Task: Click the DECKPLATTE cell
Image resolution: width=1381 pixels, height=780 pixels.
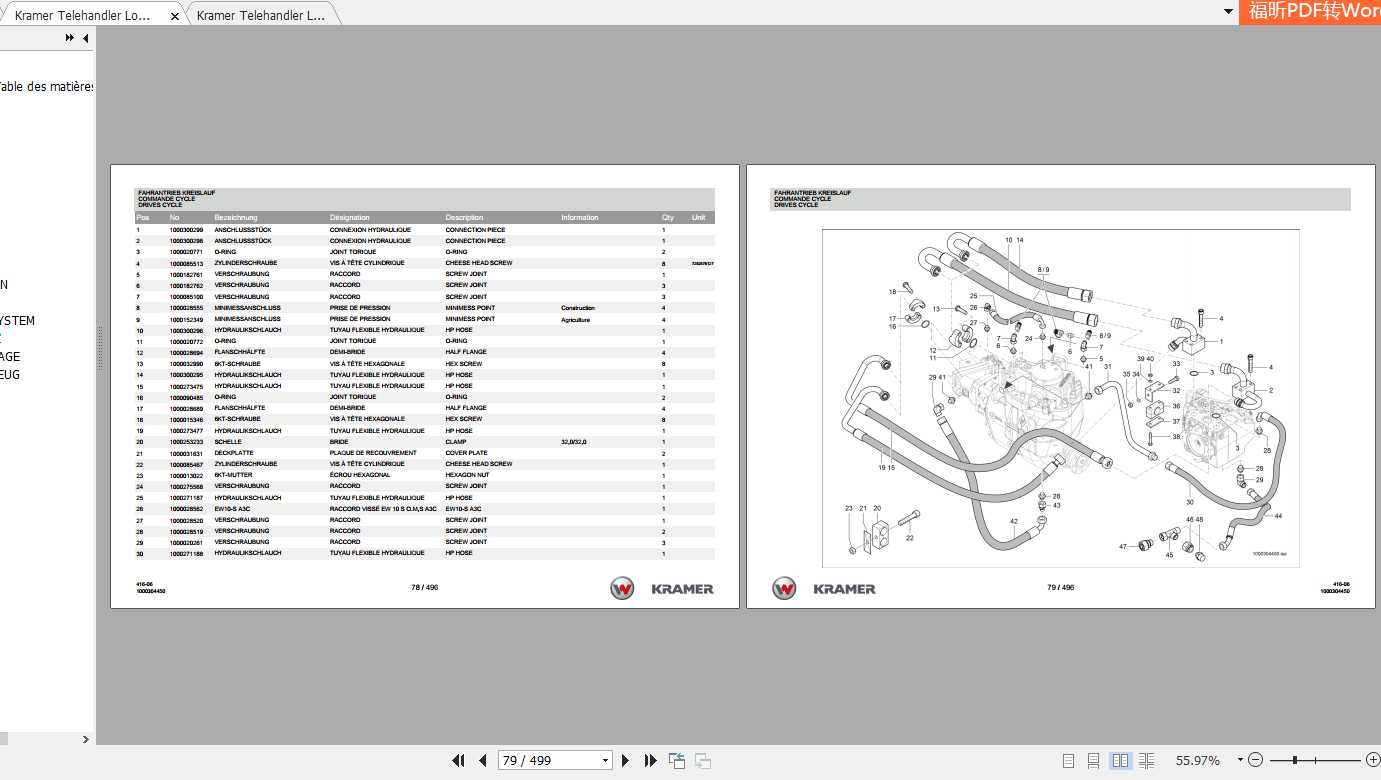Action: coord(234,453)
